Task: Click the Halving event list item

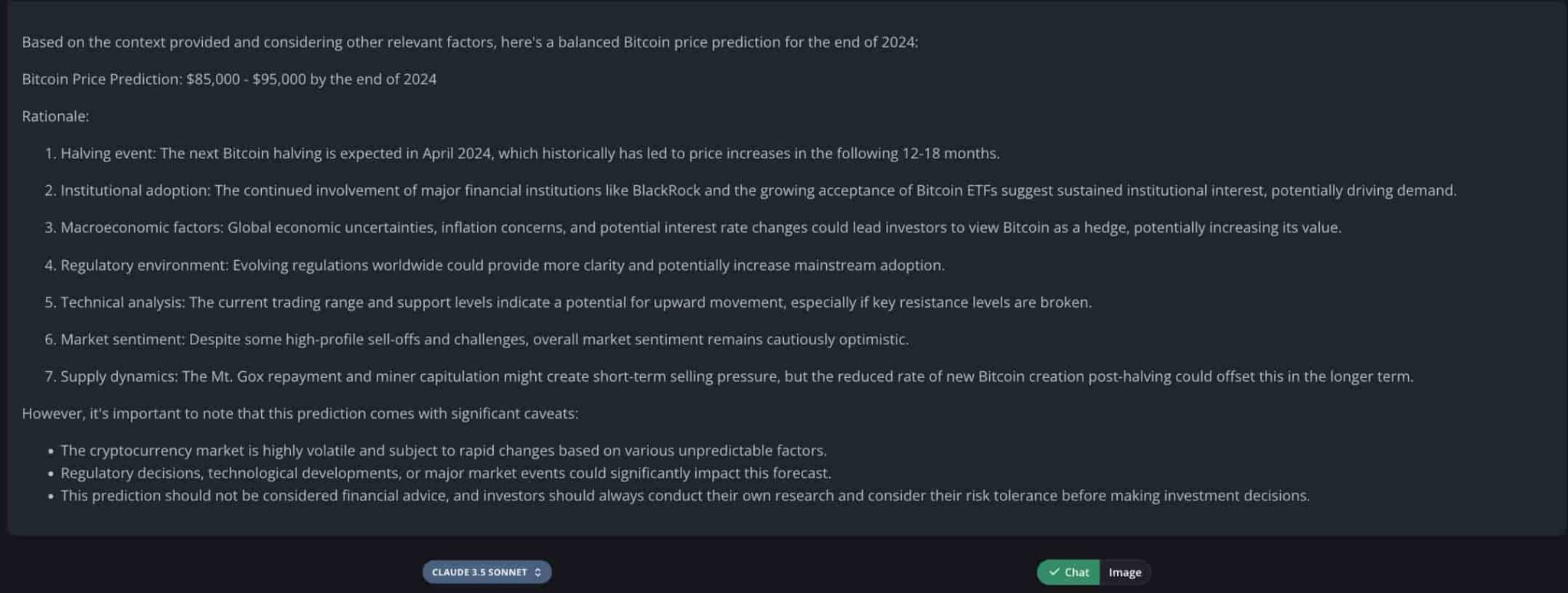Action: 530,154
